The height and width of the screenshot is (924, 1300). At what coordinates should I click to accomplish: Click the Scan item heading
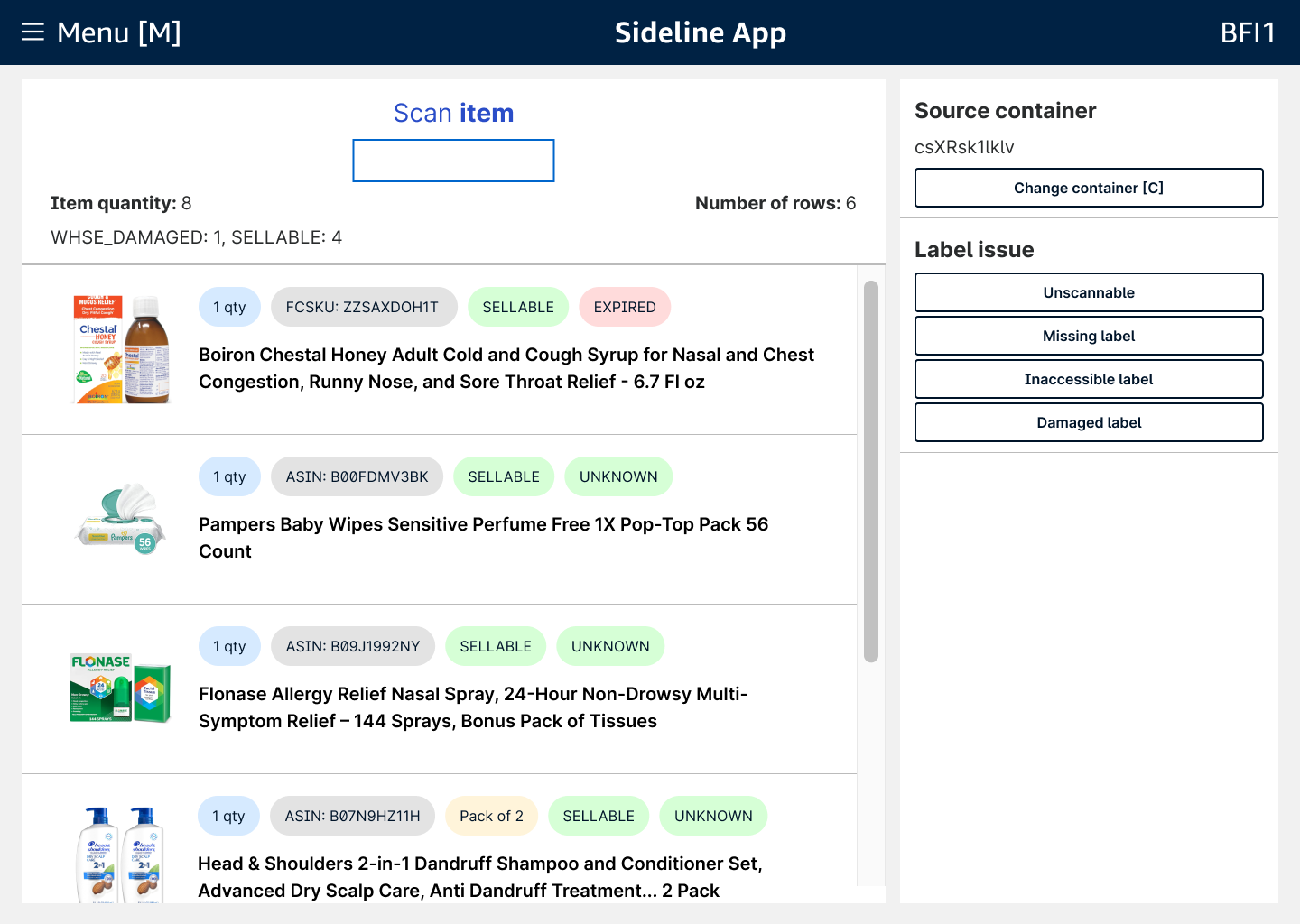(453, 113)
